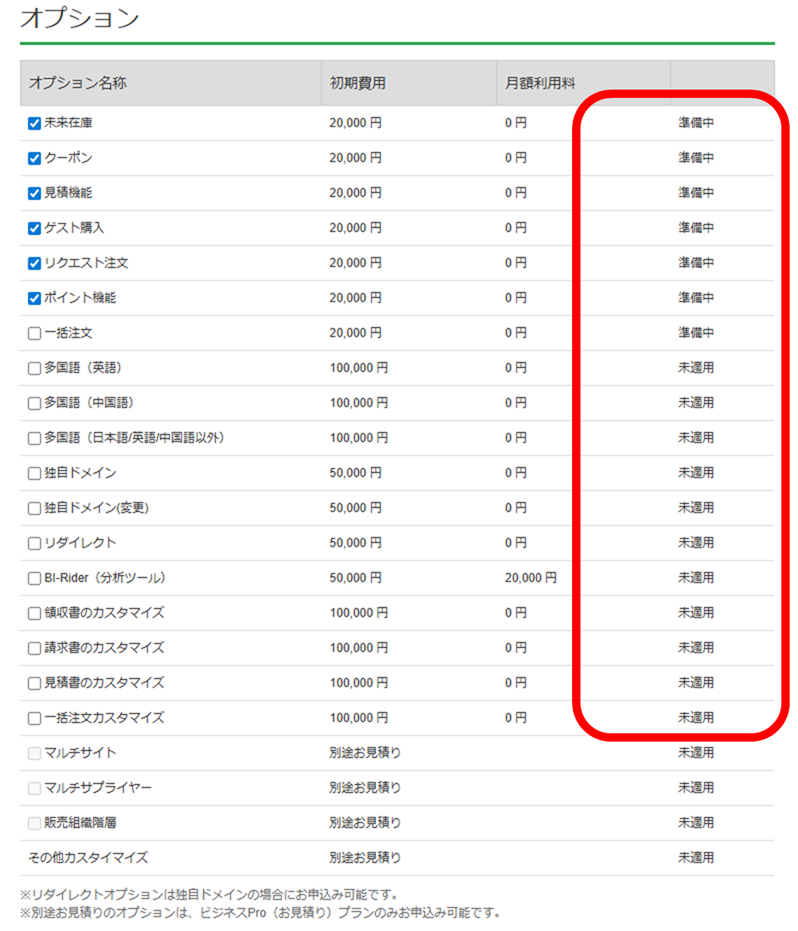Check the 多国語（英語） option
The height and width of the screenshot is (931, 798).
click(x=34, y=368)
